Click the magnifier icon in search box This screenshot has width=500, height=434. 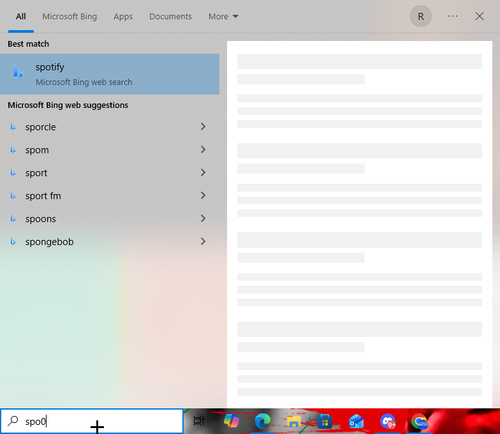(x=13, y=421)
